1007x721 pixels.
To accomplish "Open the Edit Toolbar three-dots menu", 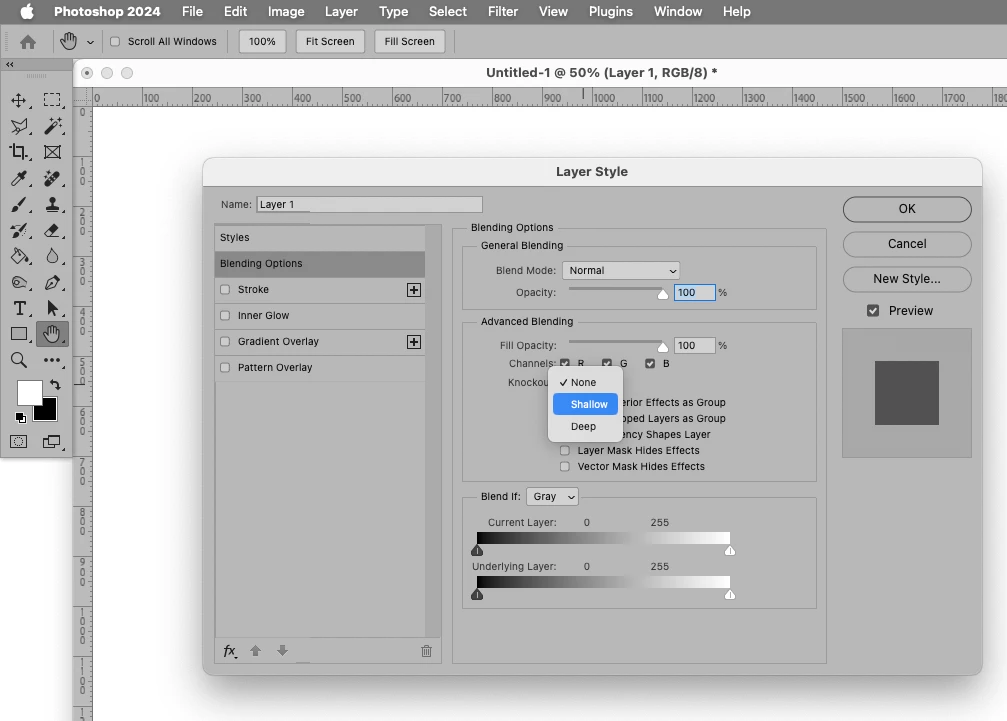I will click(x=52, y=360).
